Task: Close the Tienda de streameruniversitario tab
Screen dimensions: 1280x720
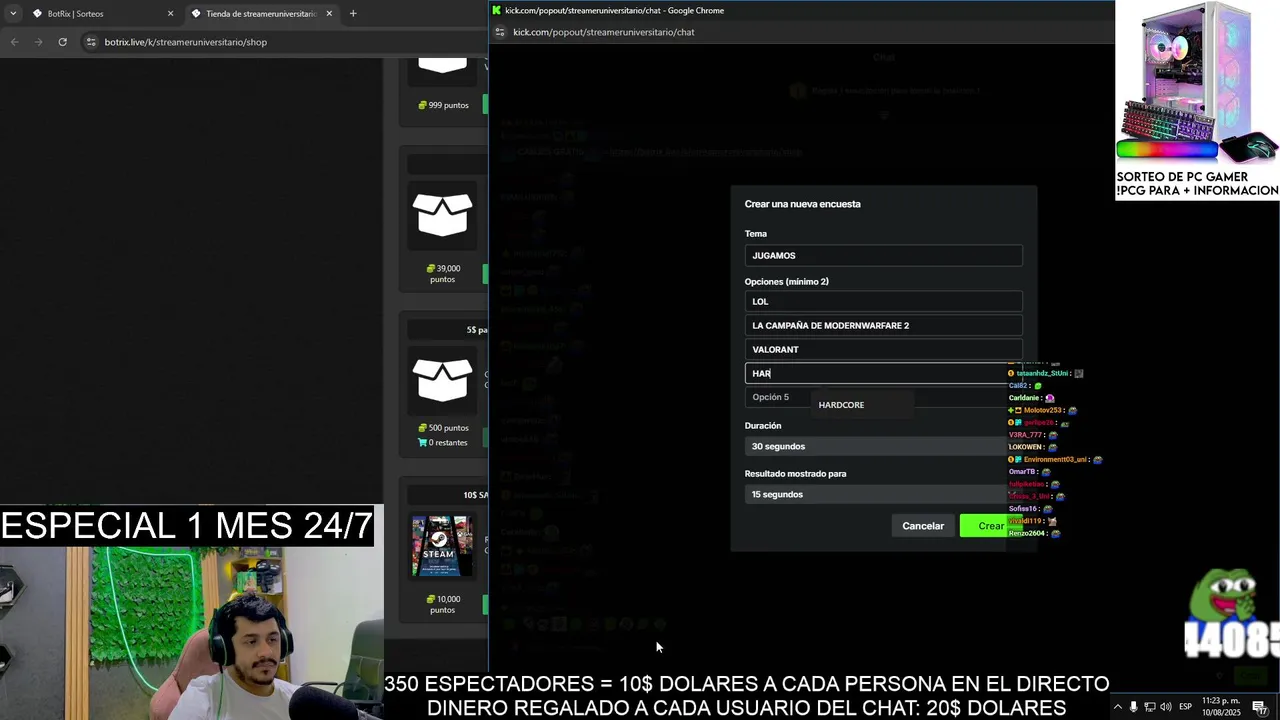Action: pos(329,14)
